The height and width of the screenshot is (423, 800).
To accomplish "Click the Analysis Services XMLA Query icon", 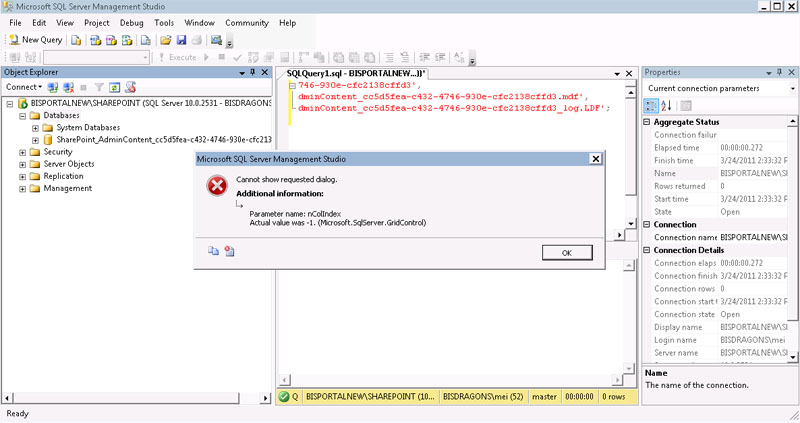I will tap(127, 40).
